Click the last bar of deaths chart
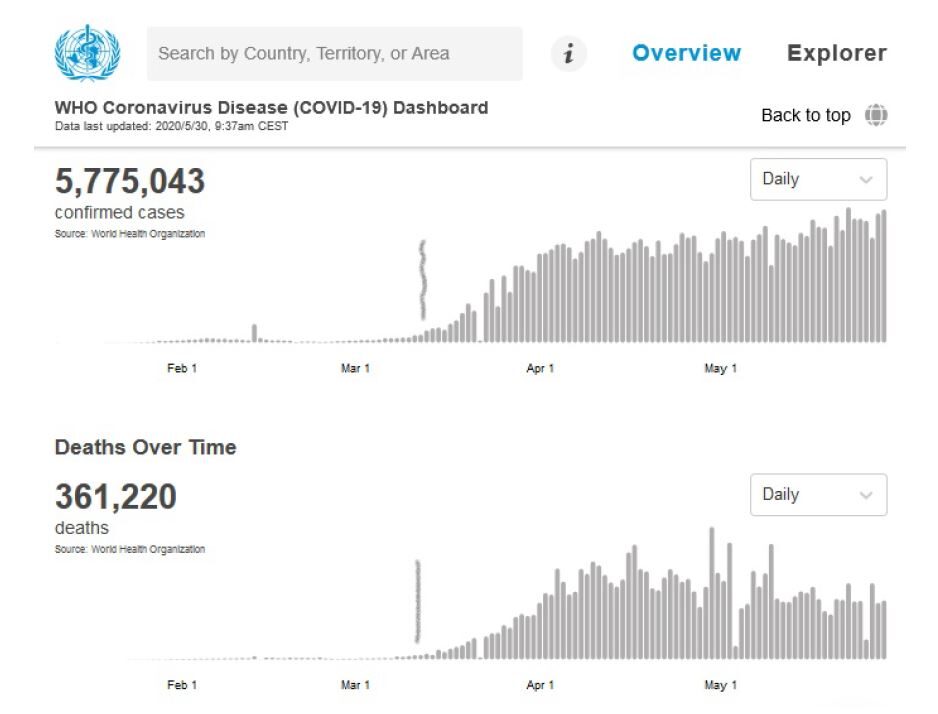 pyautogui.click(x=884, y=630)
